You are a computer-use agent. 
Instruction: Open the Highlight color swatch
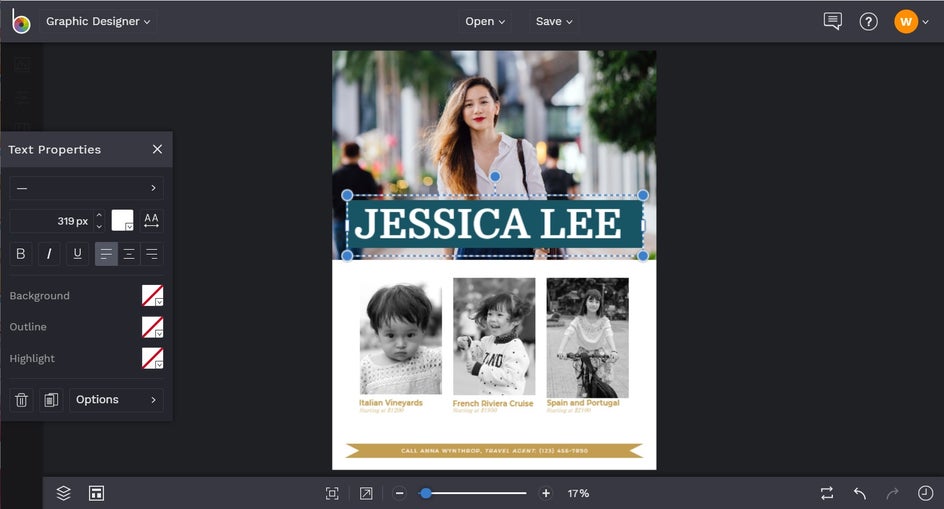(152, 358)
